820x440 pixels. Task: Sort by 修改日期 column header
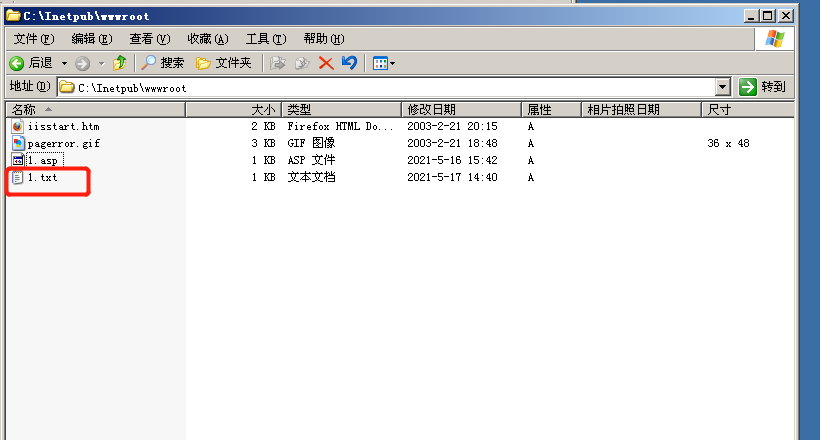click(x=462, y=110)
